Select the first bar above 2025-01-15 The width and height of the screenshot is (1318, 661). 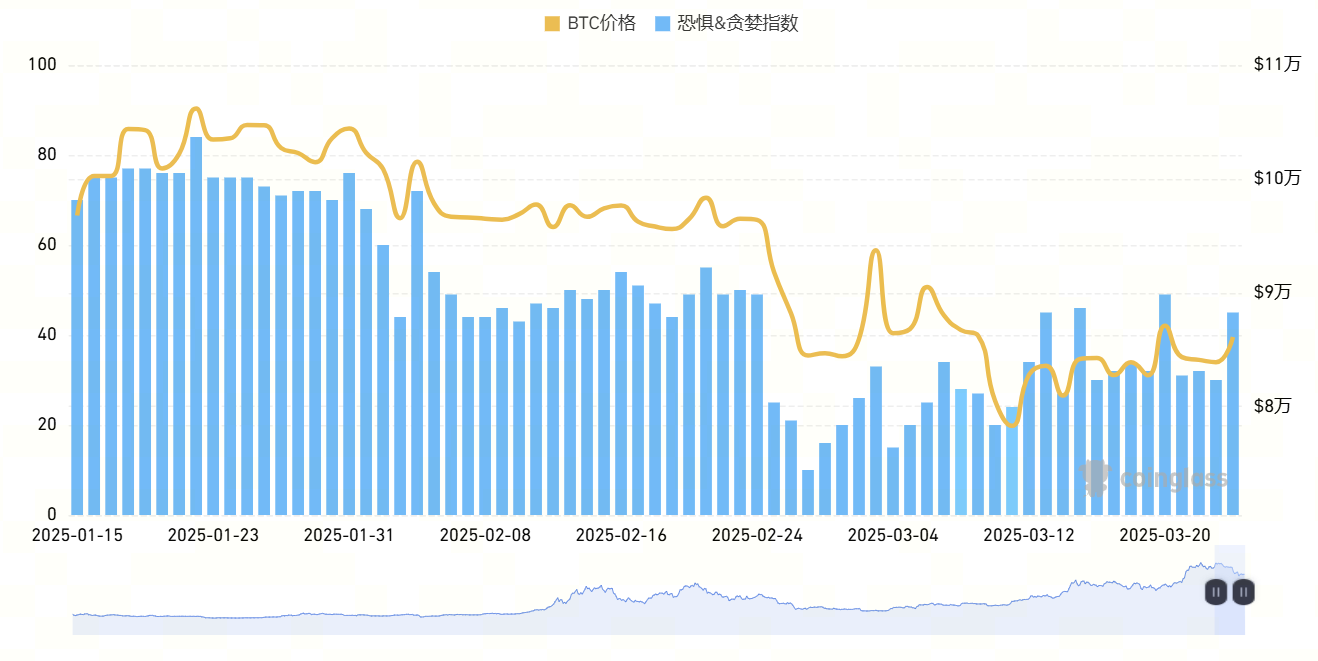pos(77,357)
